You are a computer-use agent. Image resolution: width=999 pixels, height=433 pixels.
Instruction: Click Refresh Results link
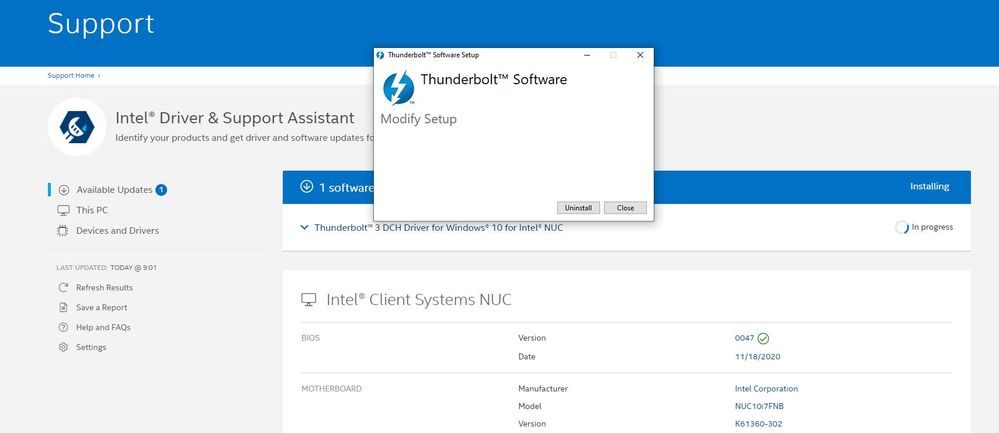[104, 288]
